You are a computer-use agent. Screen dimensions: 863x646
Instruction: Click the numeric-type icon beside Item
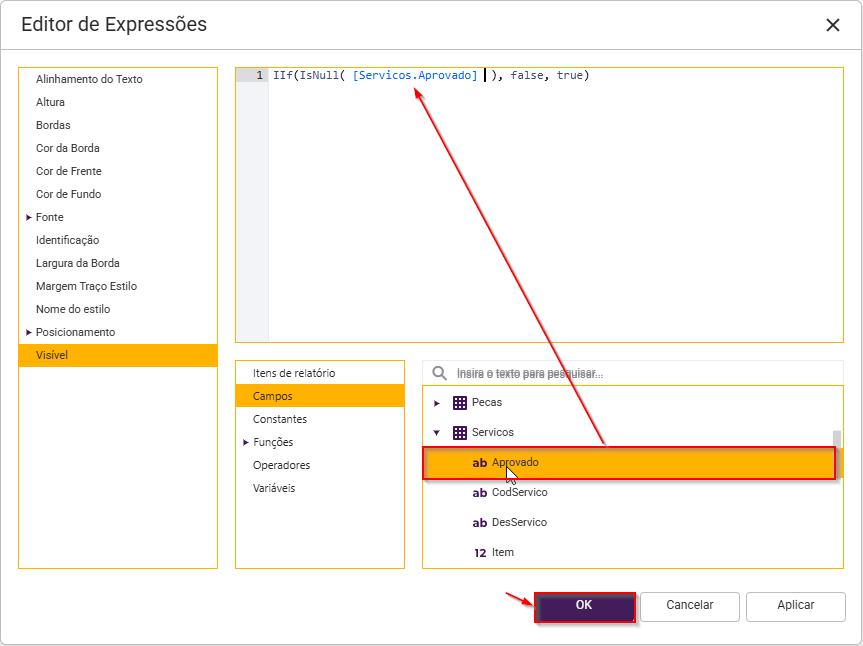coord(480,553)
